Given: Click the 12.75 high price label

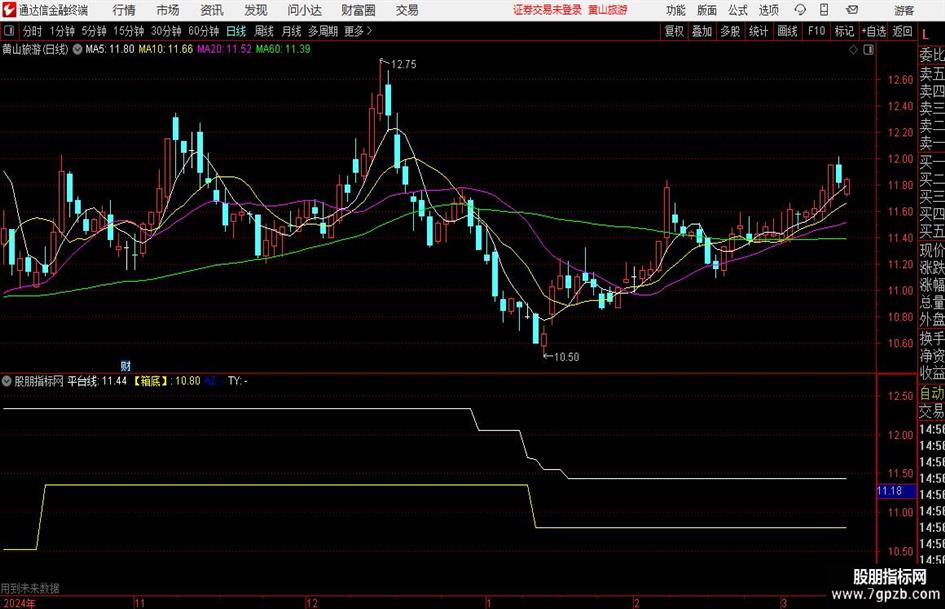Looking at the screenshot, I should click(x=403, y=65).
